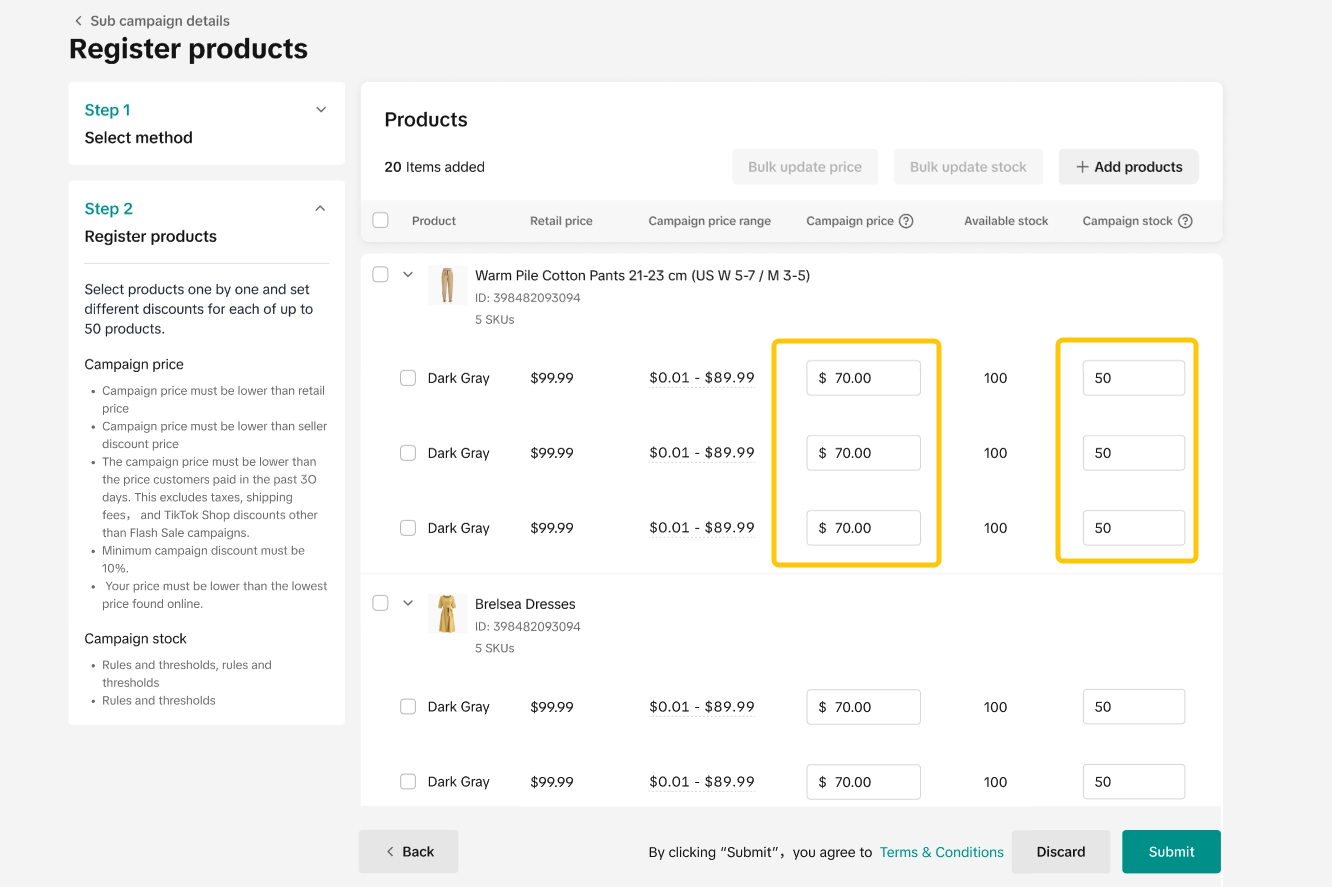Select first Dark Gray SKU checkbox under Pants
1332x887 pixels.
click(408, 378)
